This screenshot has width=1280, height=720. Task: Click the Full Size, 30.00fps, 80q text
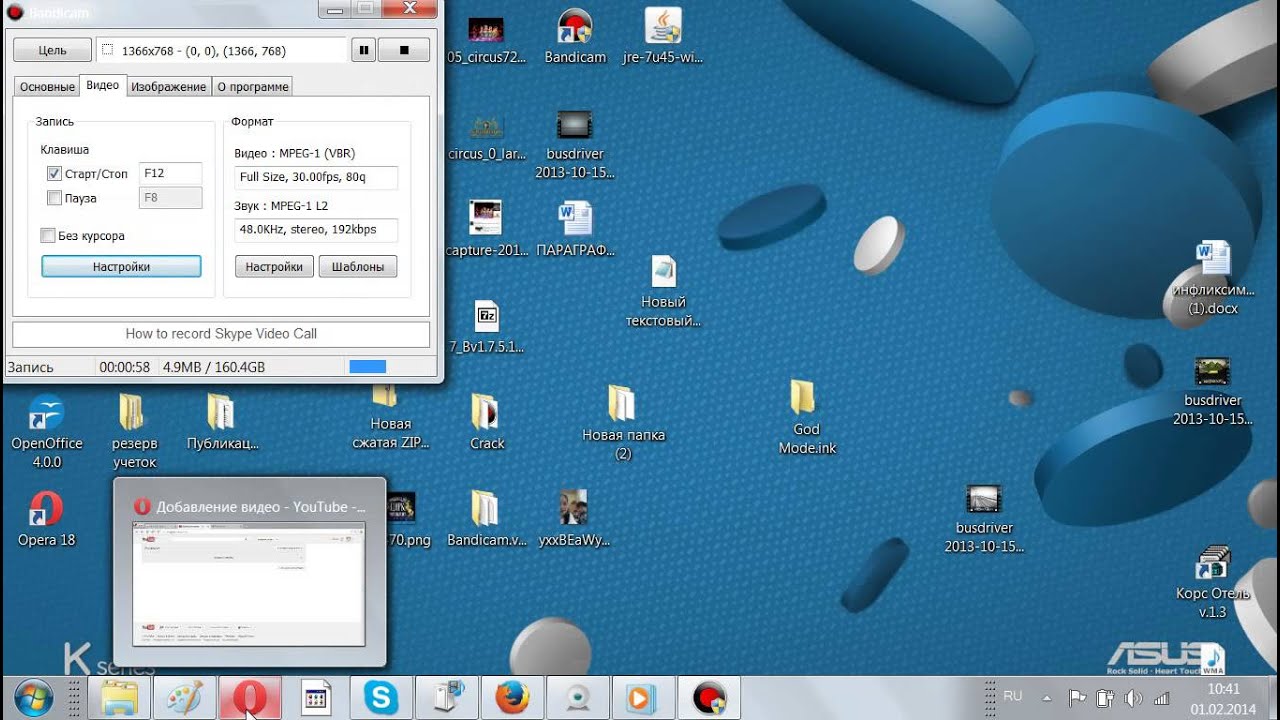(x=303, y=178)
